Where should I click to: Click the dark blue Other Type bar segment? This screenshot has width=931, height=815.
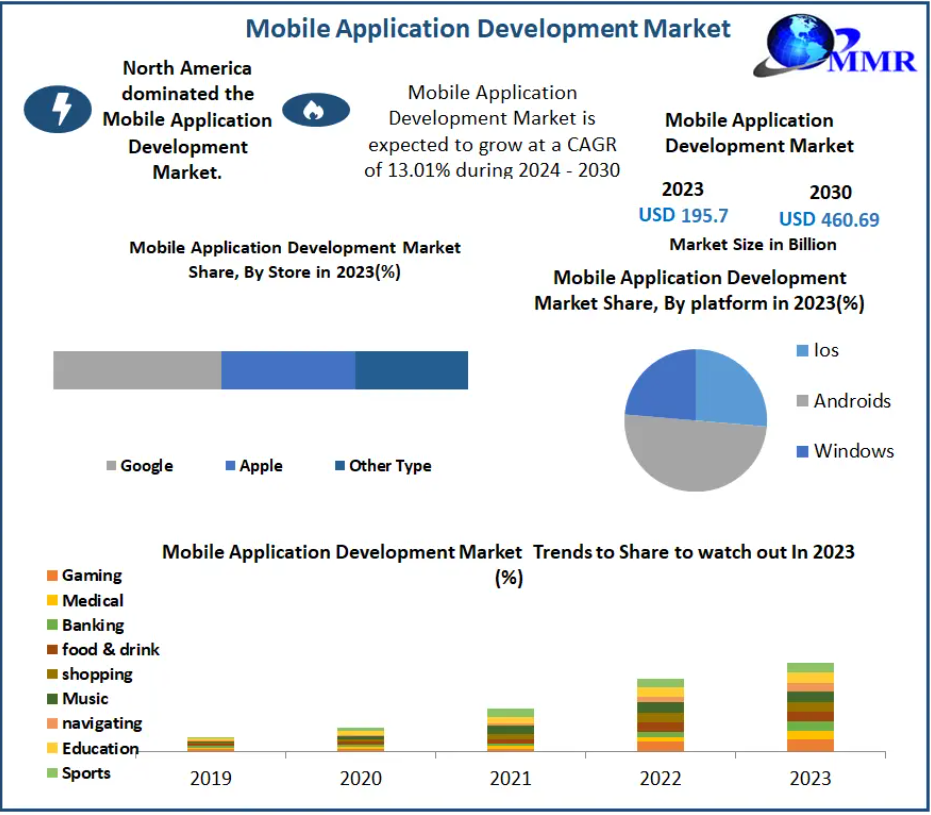411,370
